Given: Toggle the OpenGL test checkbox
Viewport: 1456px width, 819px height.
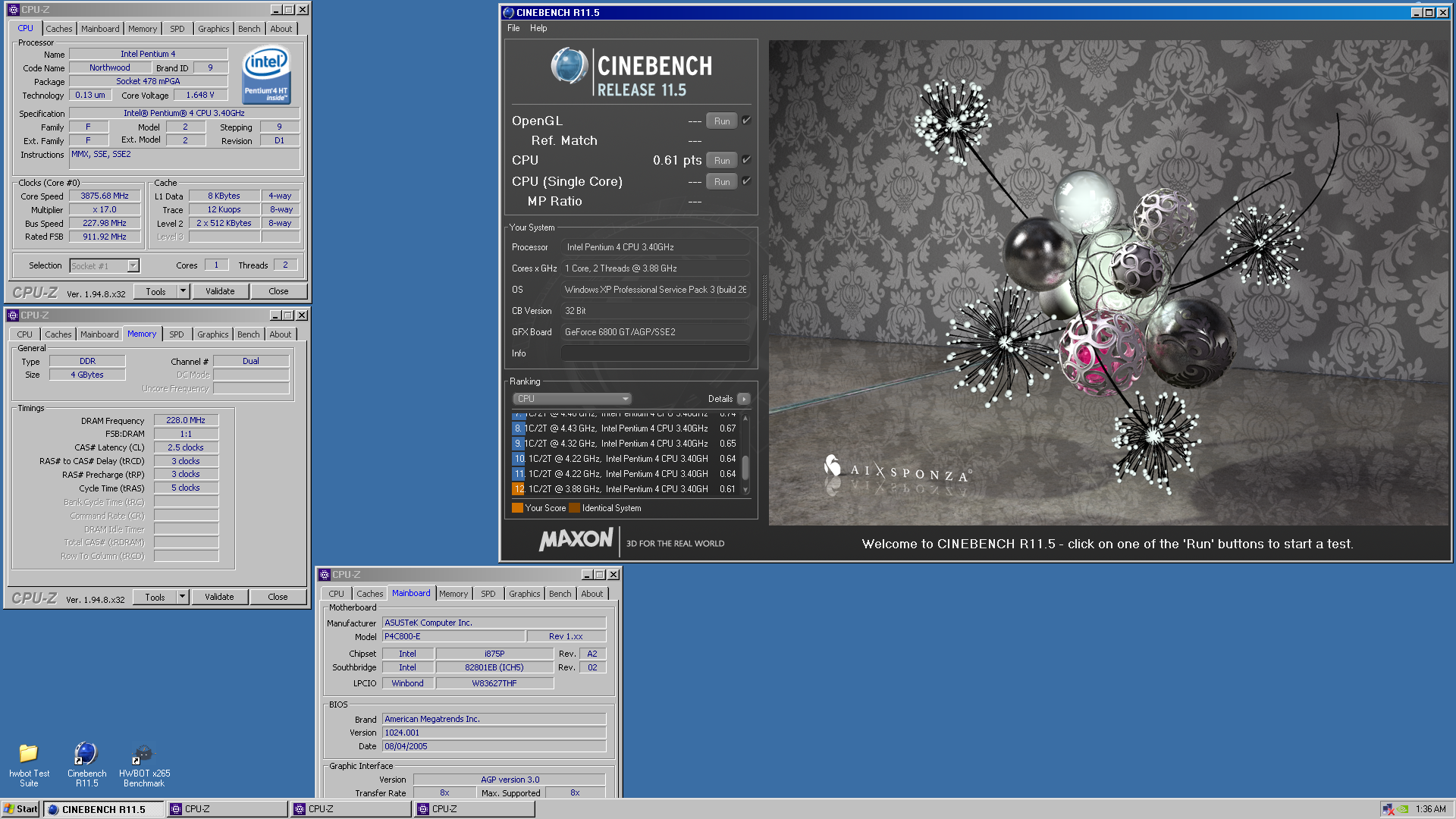Looking at the screenshot, I should pyautogui.click(x=746, y=121).
